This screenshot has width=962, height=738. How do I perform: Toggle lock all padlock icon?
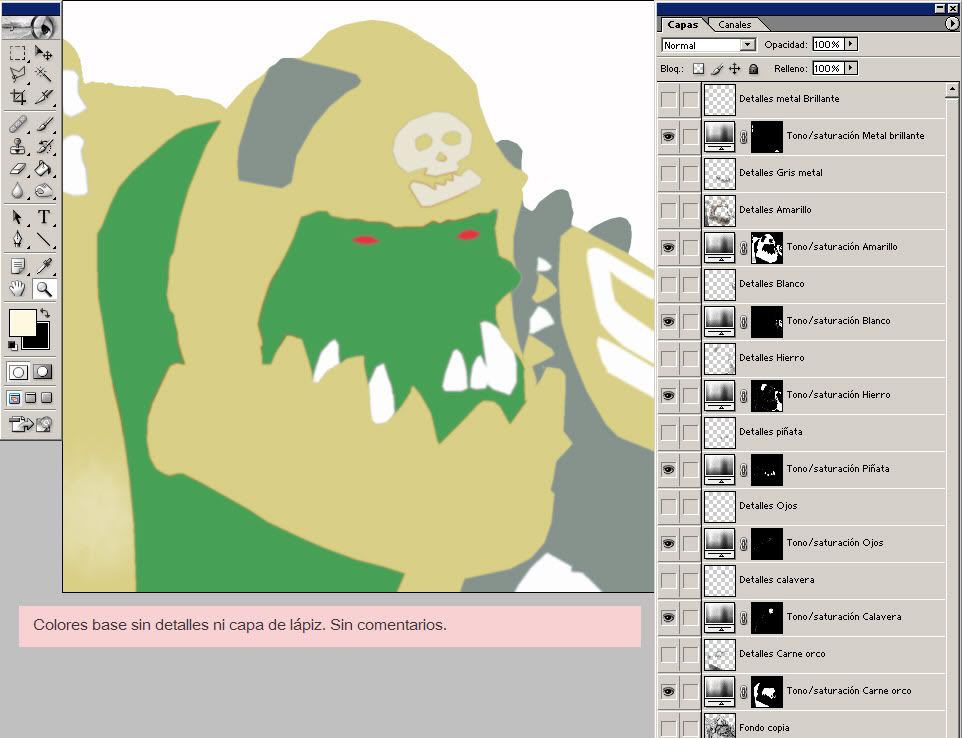[x=753, y=69]
